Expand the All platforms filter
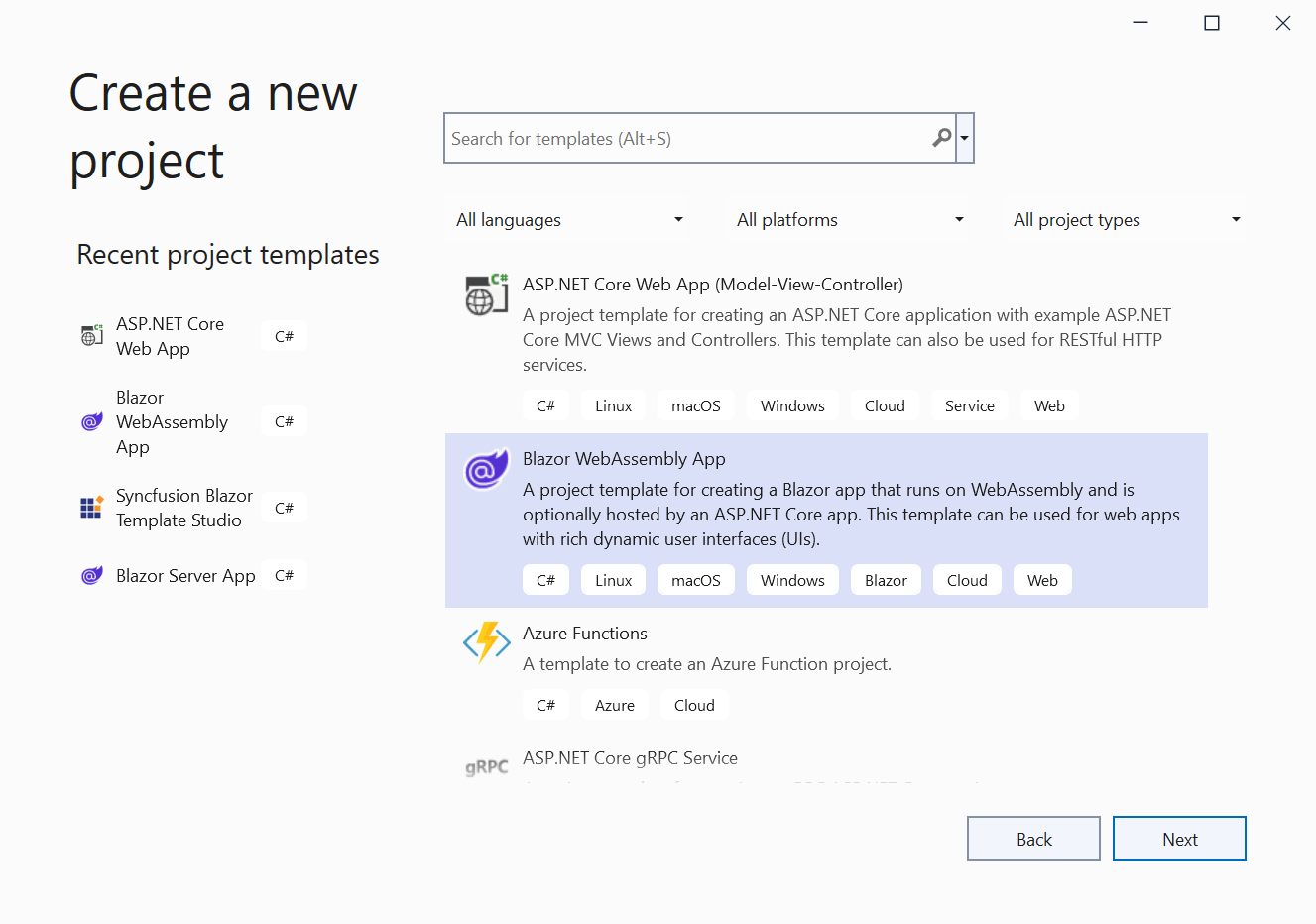 pyautogui.click(x=849, y=220)
